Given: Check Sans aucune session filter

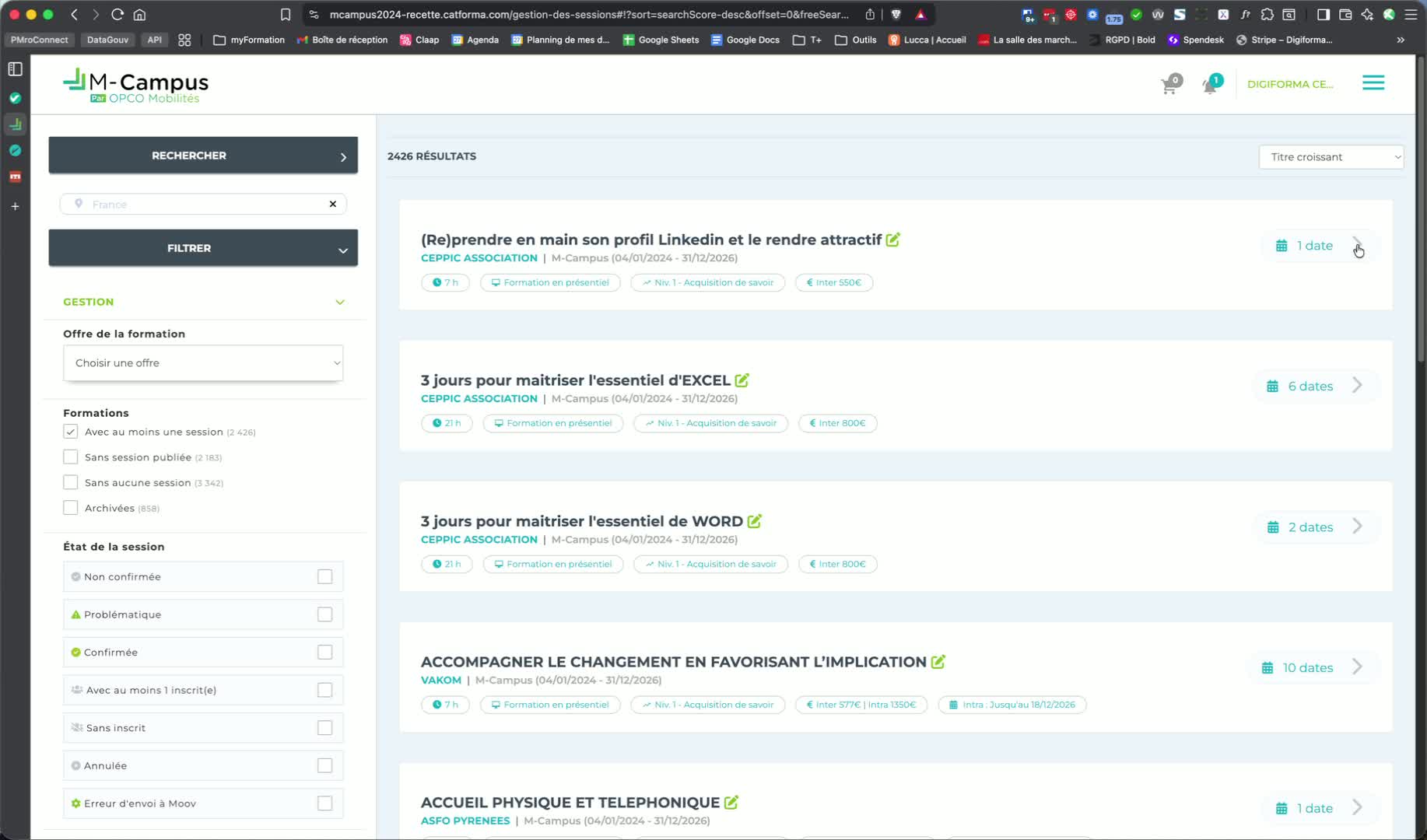Looking at the screenshot, I should point(71,482).
